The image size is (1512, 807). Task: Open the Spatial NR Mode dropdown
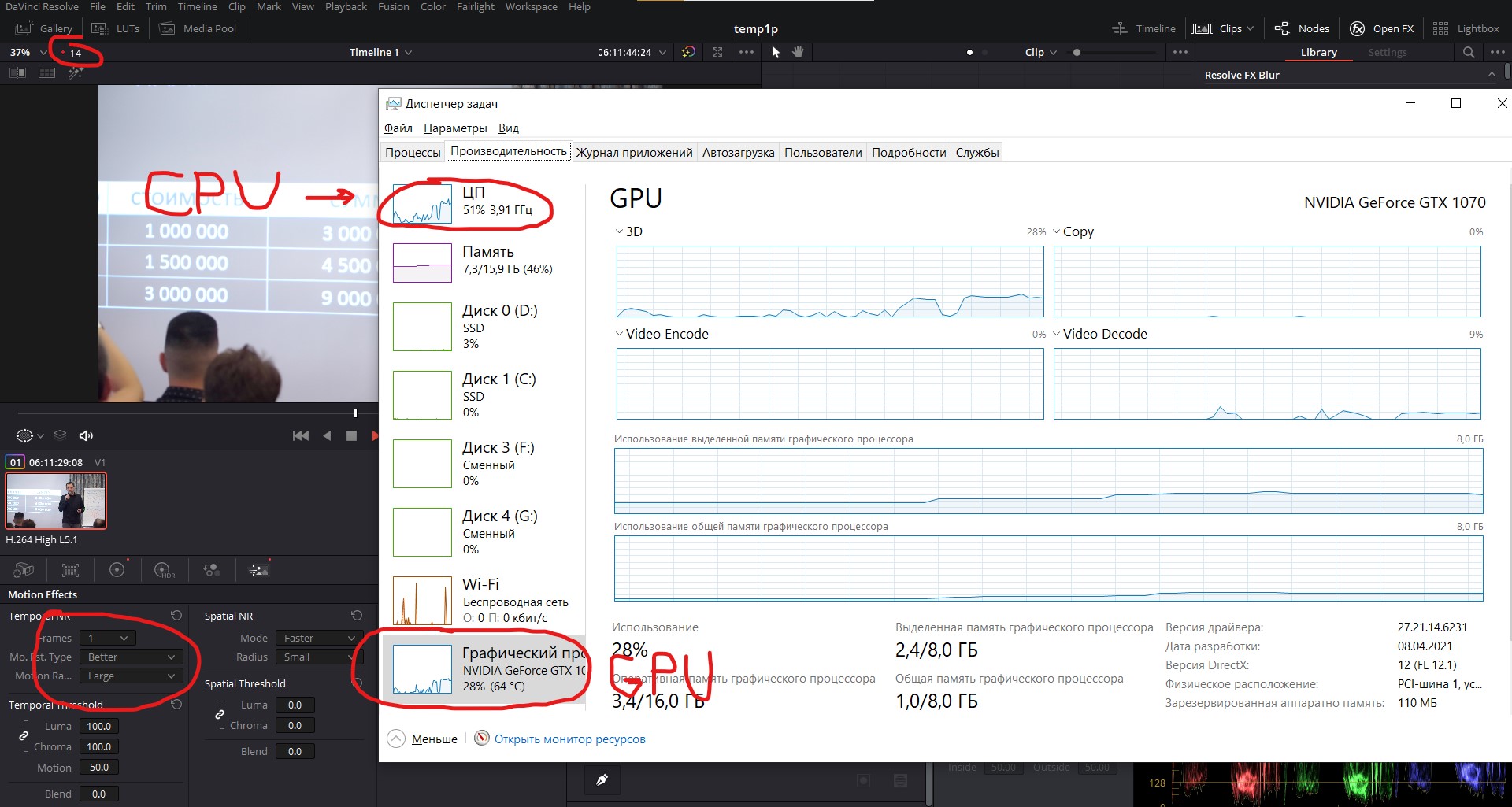(x=319, y=638)
